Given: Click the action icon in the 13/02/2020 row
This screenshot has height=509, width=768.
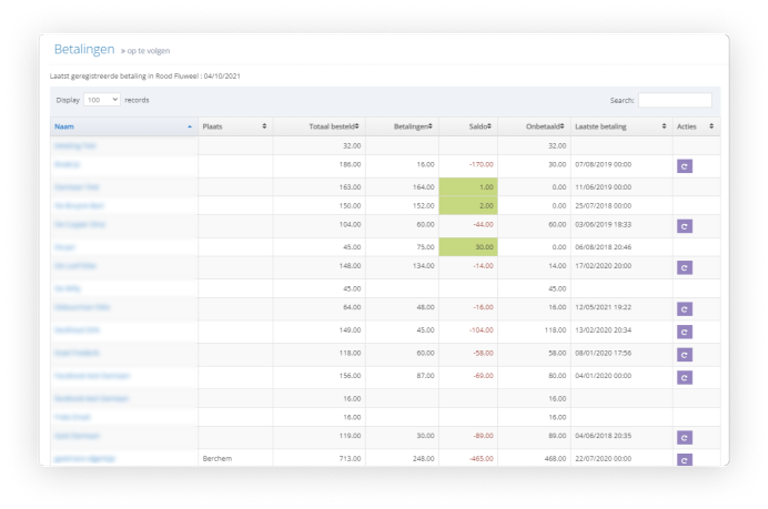Looking at the screenshot, I should pos(684,330).
